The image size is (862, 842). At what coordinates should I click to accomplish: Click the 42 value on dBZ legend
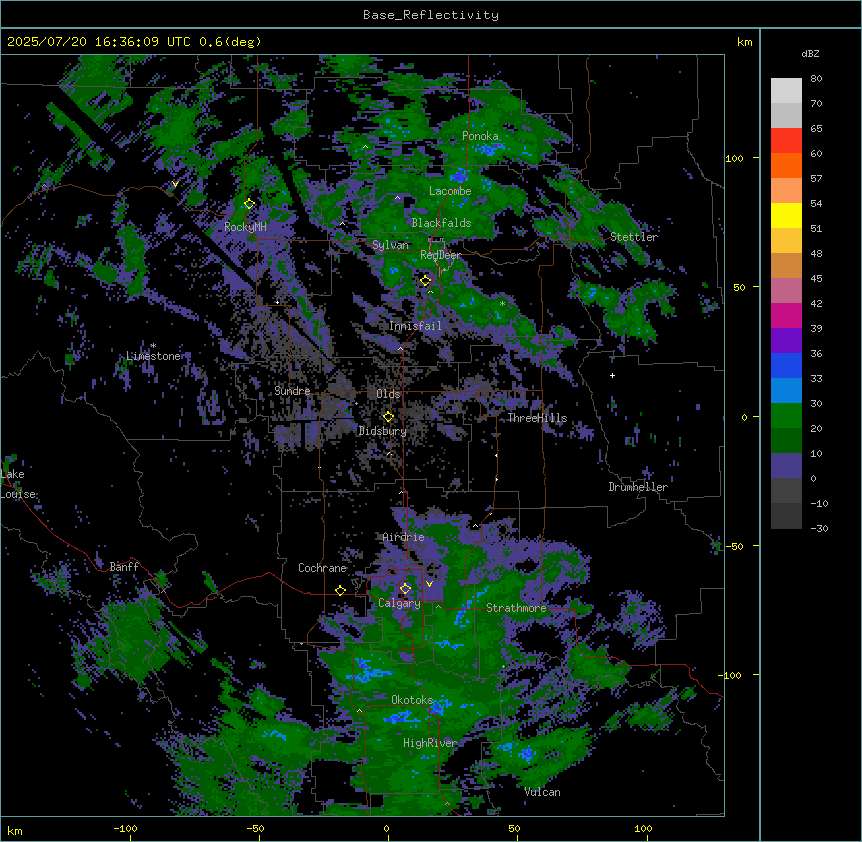816,303
